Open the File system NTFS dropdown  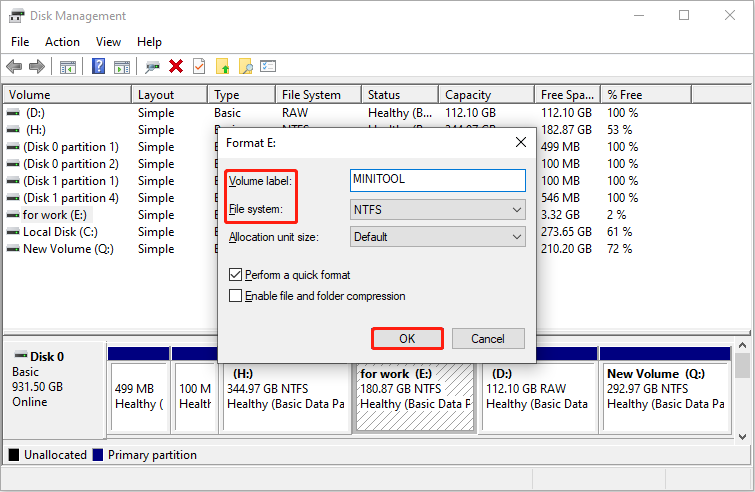point(438,210)
